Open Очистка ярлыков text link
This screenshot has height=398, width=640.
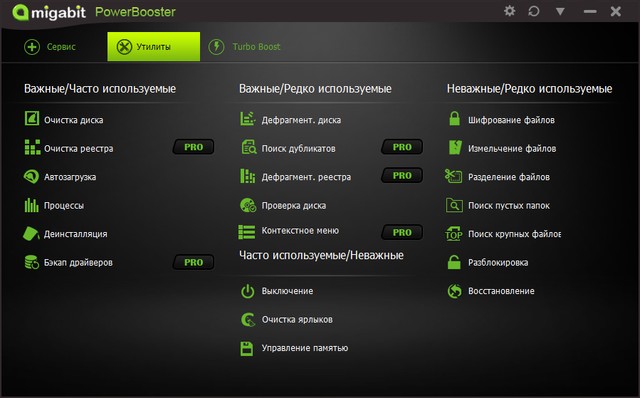click(297, 320)
